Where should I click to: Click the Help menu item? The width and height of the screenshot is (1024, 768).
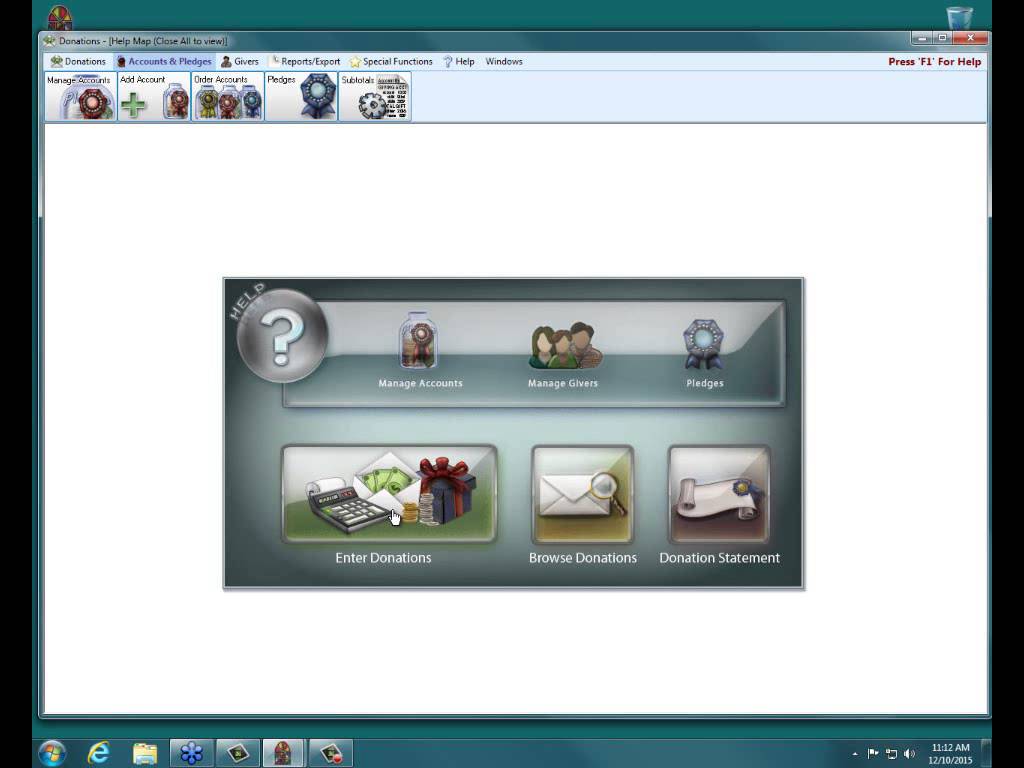459,62
